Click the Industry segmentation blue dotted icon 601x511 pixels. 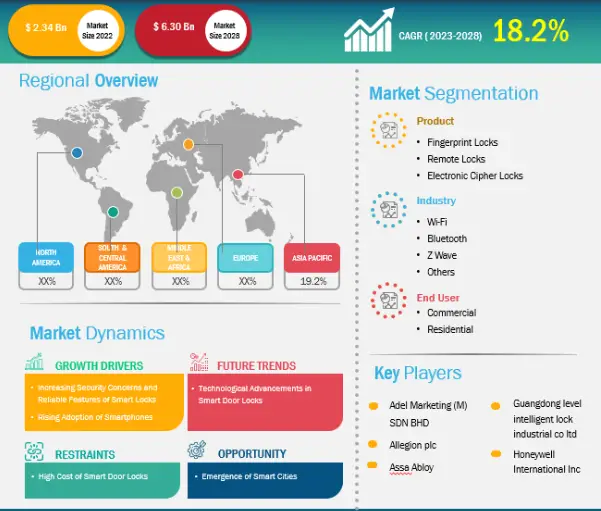pos(389,210)
